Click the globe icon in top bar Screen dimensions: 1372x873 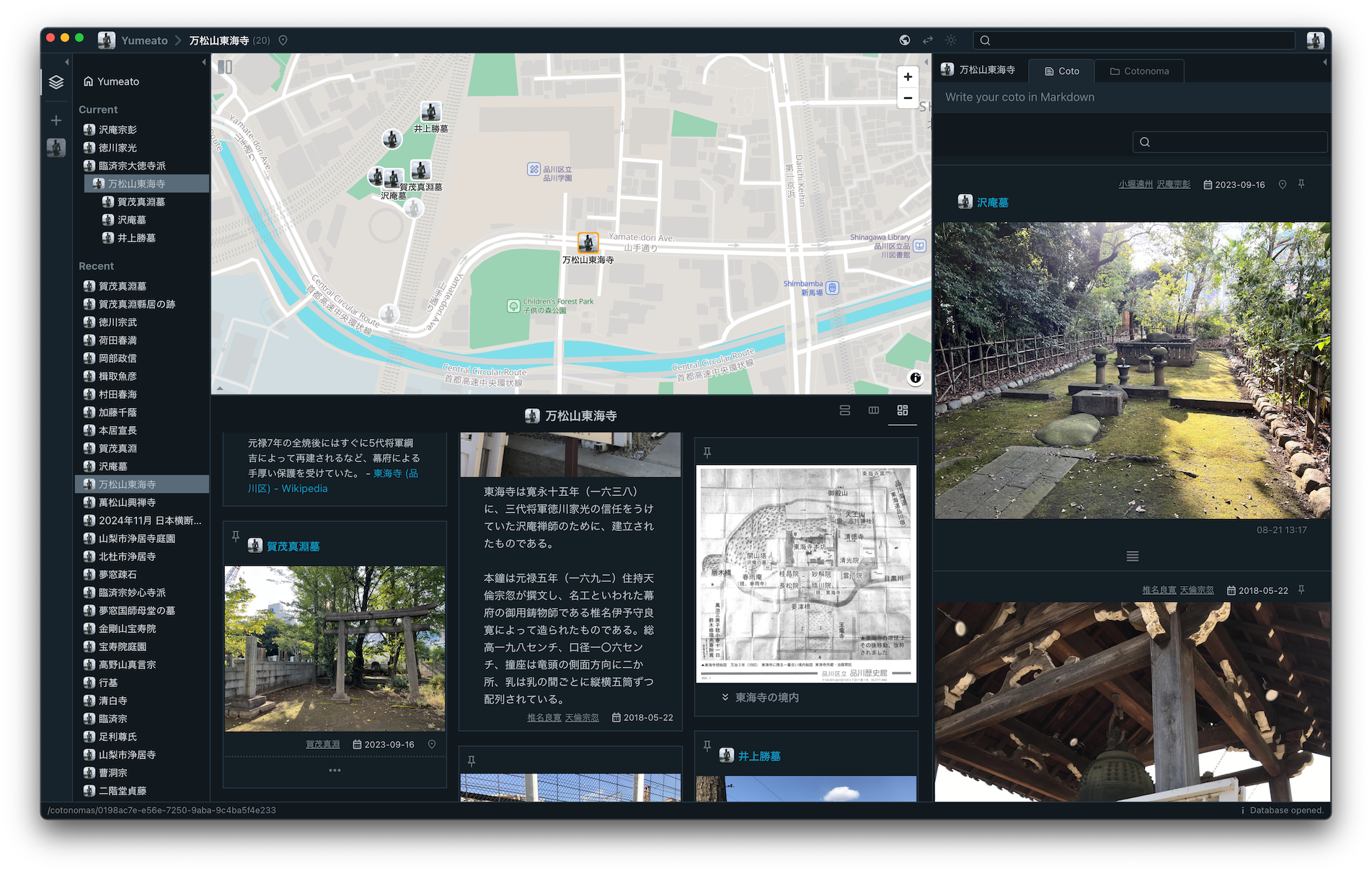coord(905,40)
